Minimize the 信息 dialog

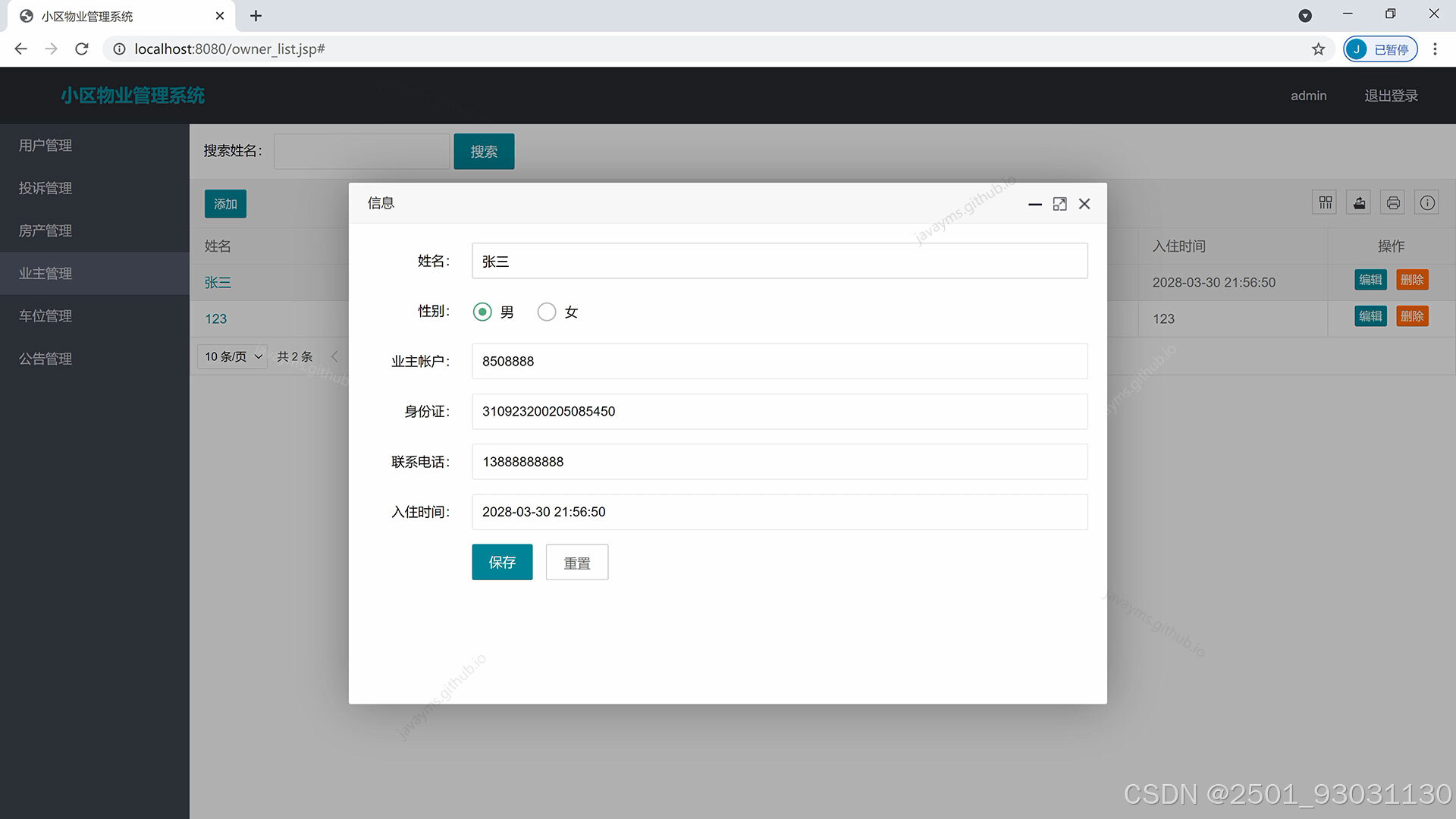click(1035, 204)
